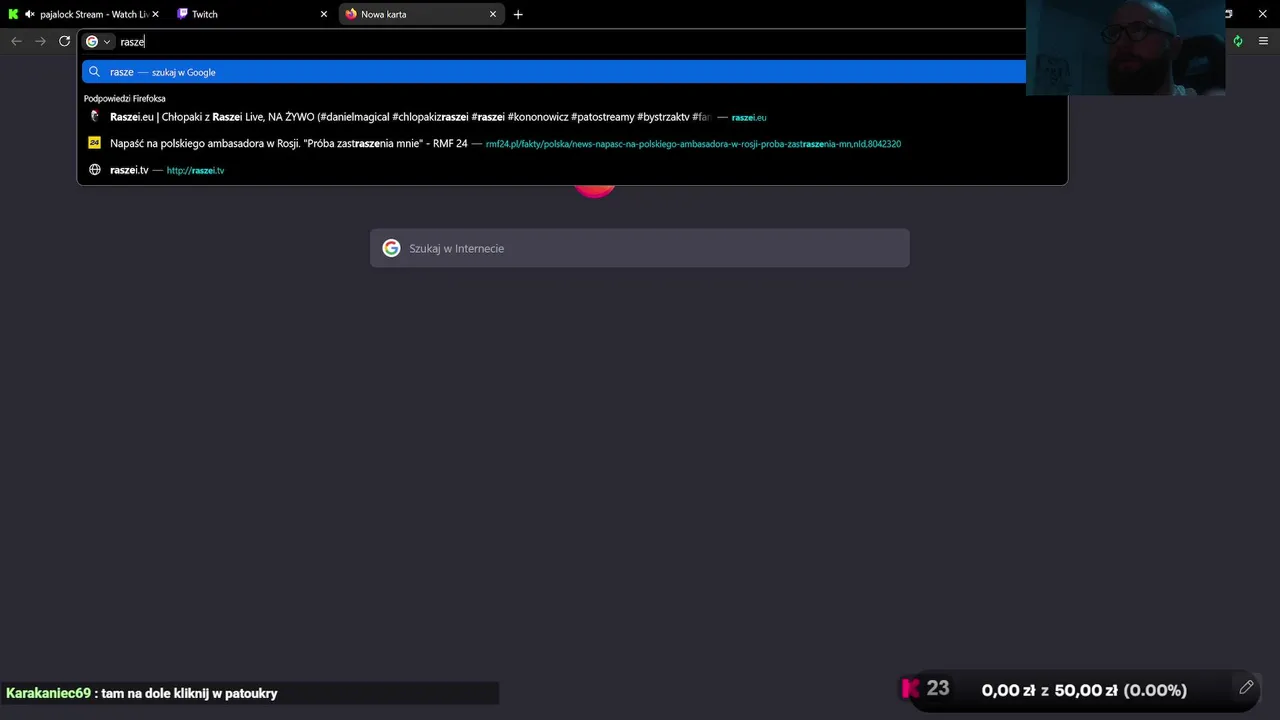
Task: Open the RMF 24 ambassador article suggestion
Action: 572,143
